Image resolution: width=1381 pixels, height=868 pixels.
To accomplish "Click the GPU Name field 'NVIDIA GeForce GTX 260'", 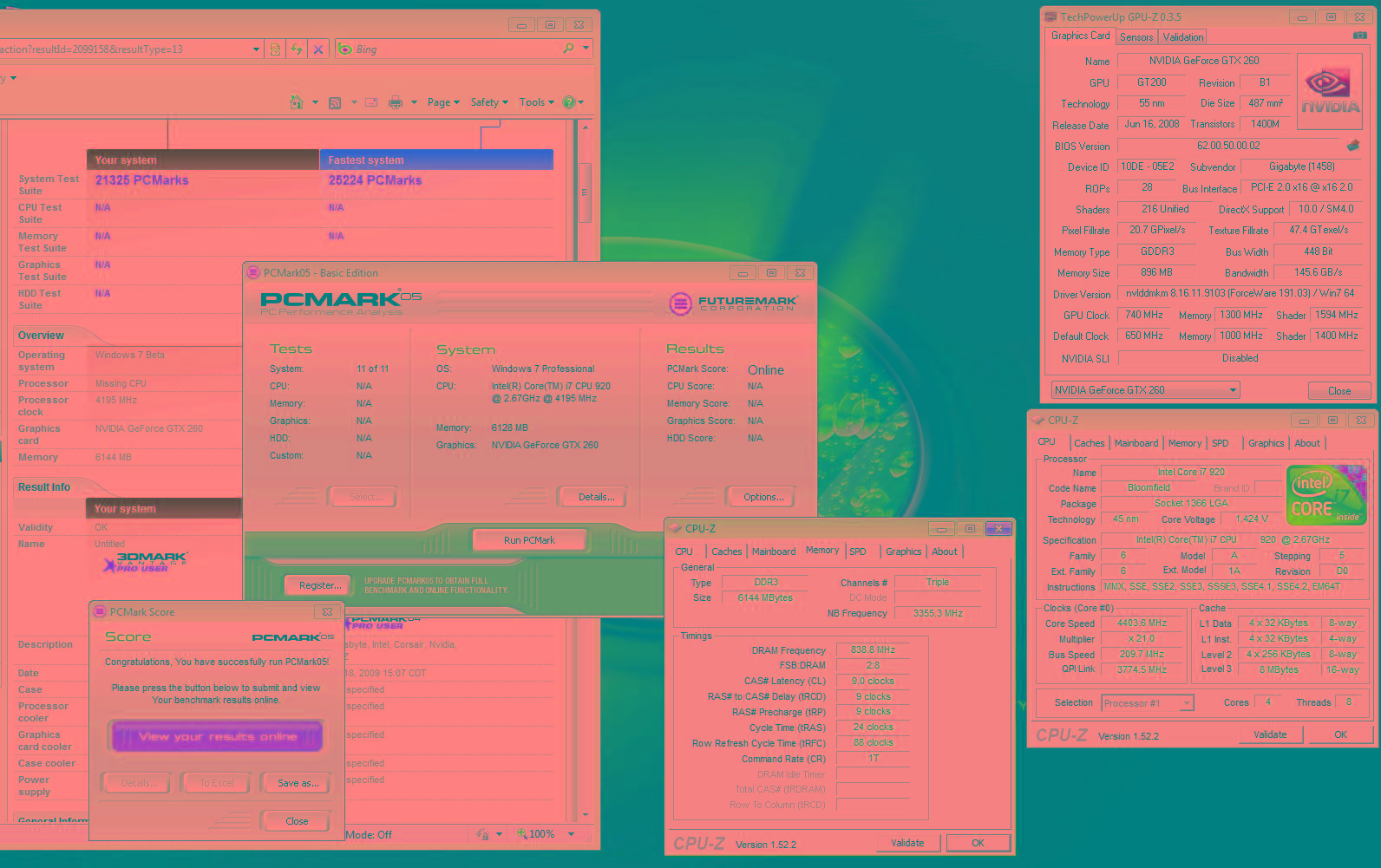I will pyautogui.click(x=1204, y=61).
